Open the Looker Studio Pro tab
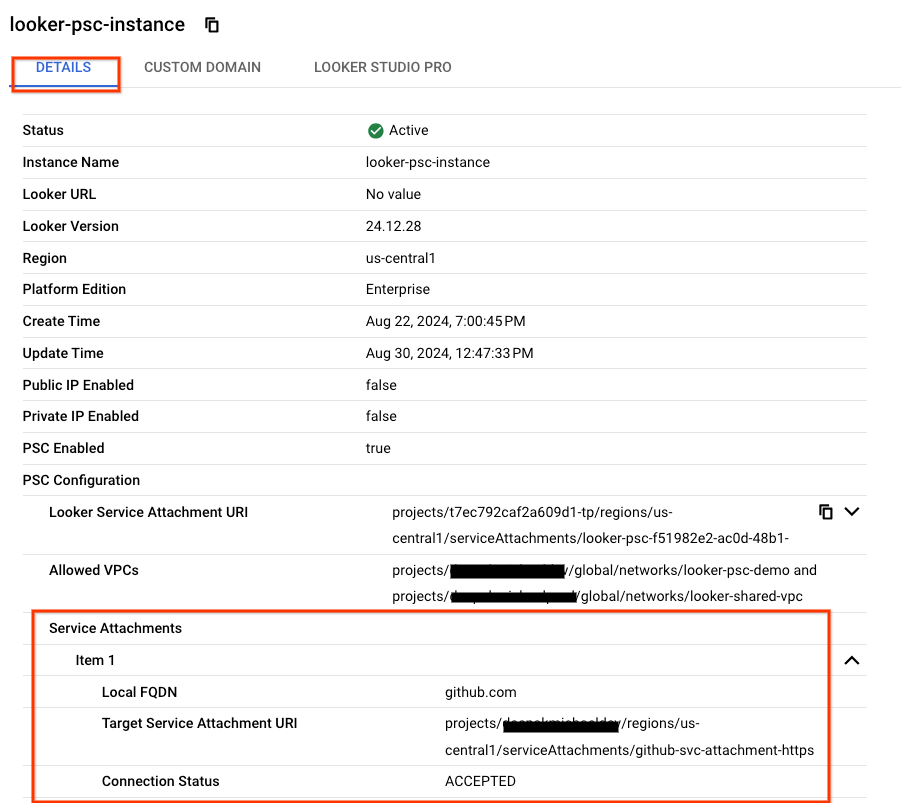This screenshot has width=901, height=803. (382, 68)
